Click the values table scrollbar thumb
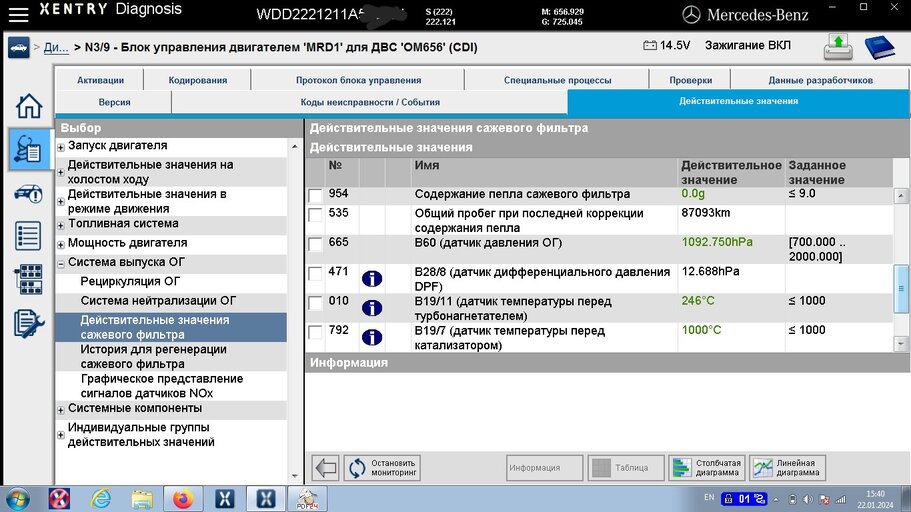The image size is (911, 512). click(x=901, y=288)
